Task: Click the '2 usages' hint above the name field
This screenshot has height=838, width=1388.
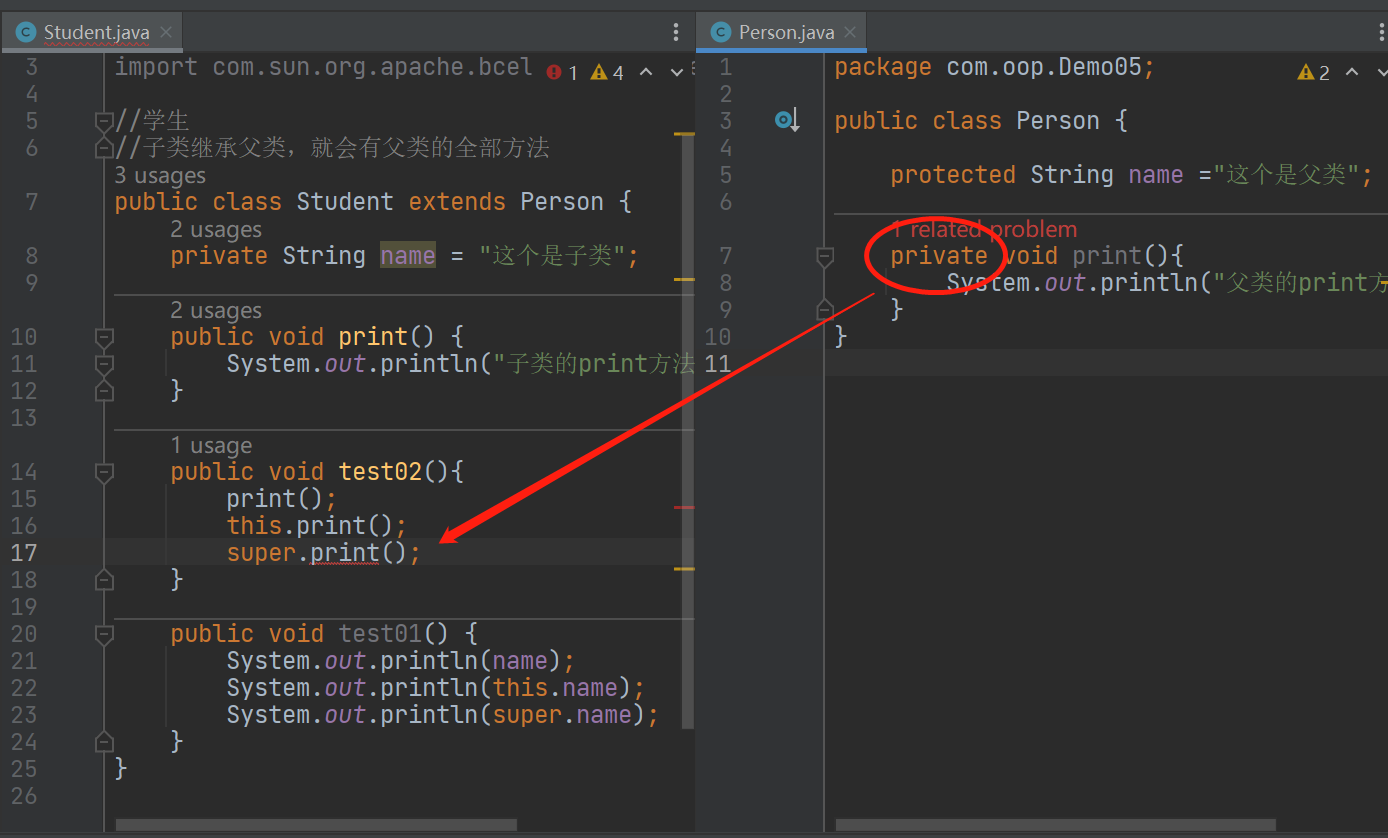Action: 216,230
